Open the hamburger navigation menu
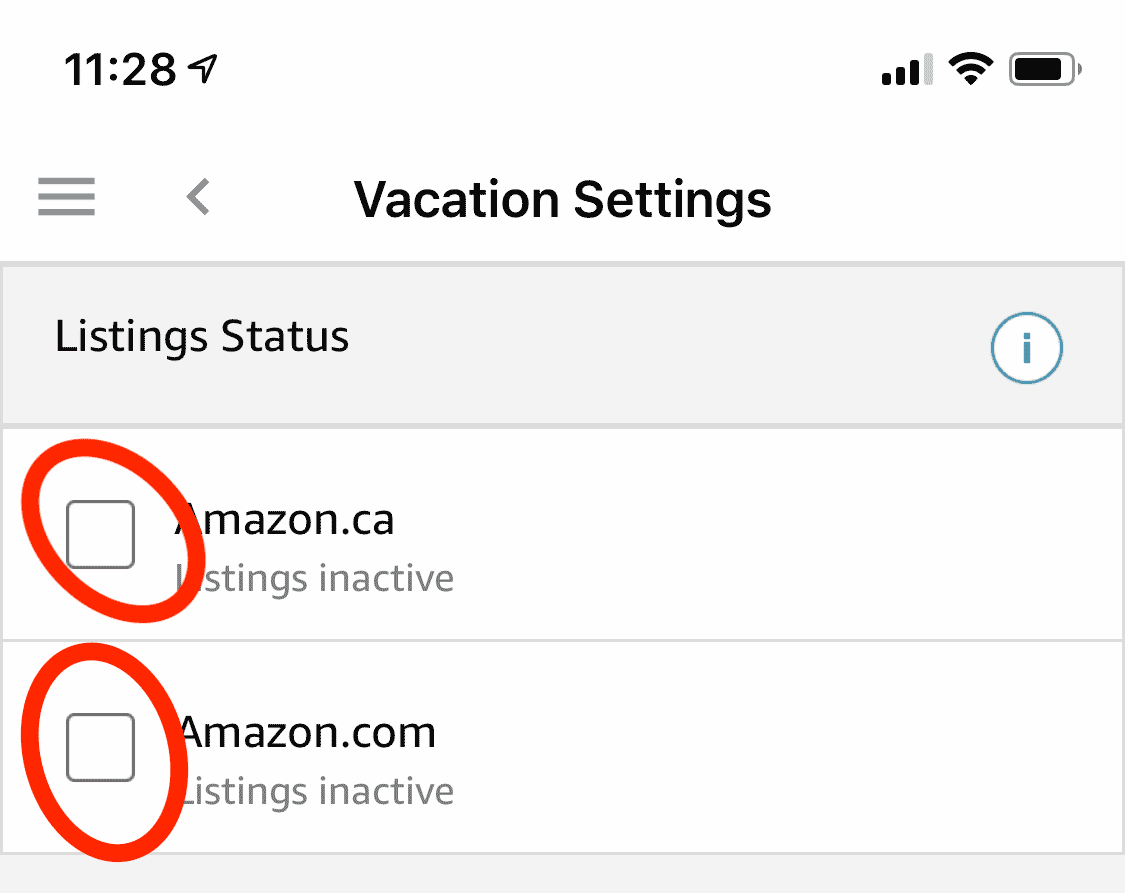Image resolution: width=1125 pixels, height=893 pixels. click(x=66, y=198)
